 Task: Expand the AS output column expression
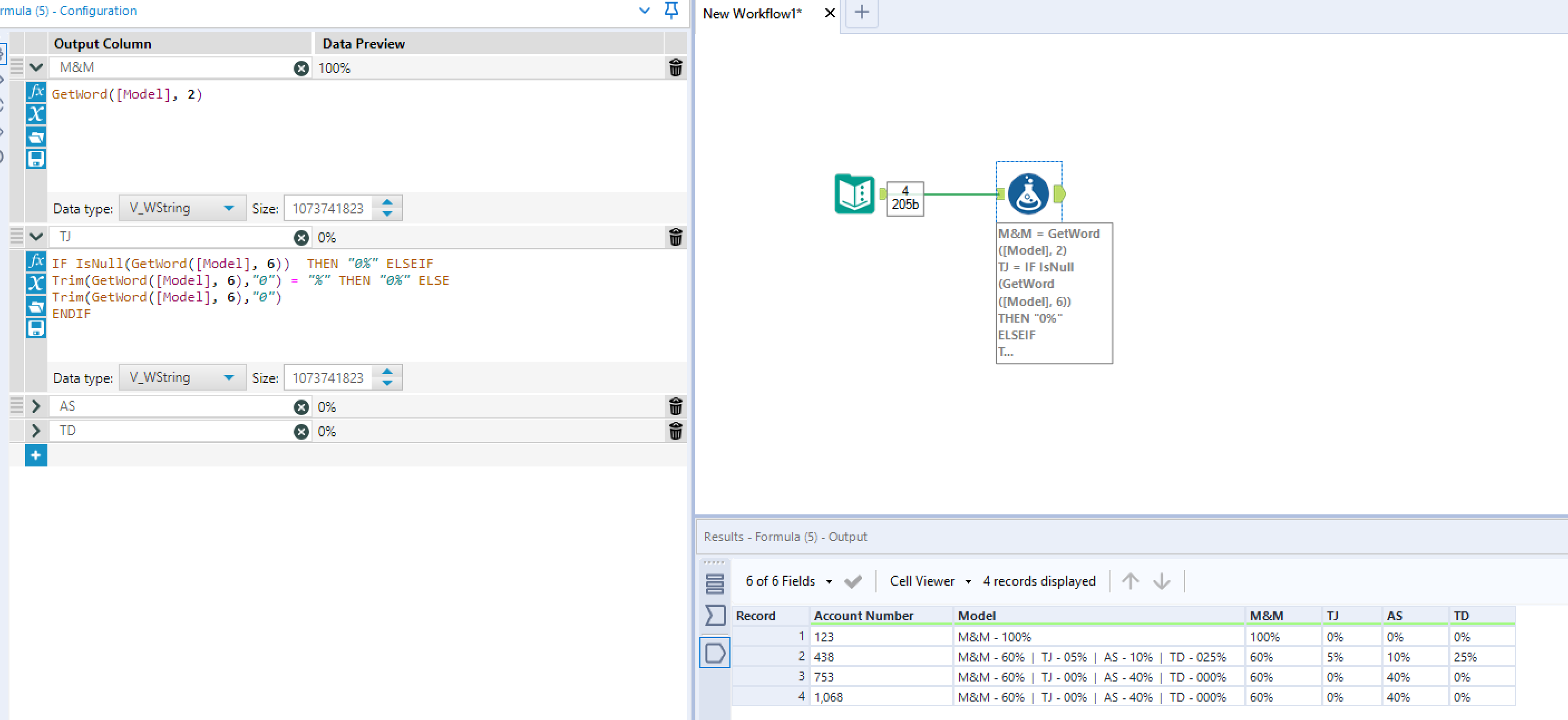tap(36, 406)
